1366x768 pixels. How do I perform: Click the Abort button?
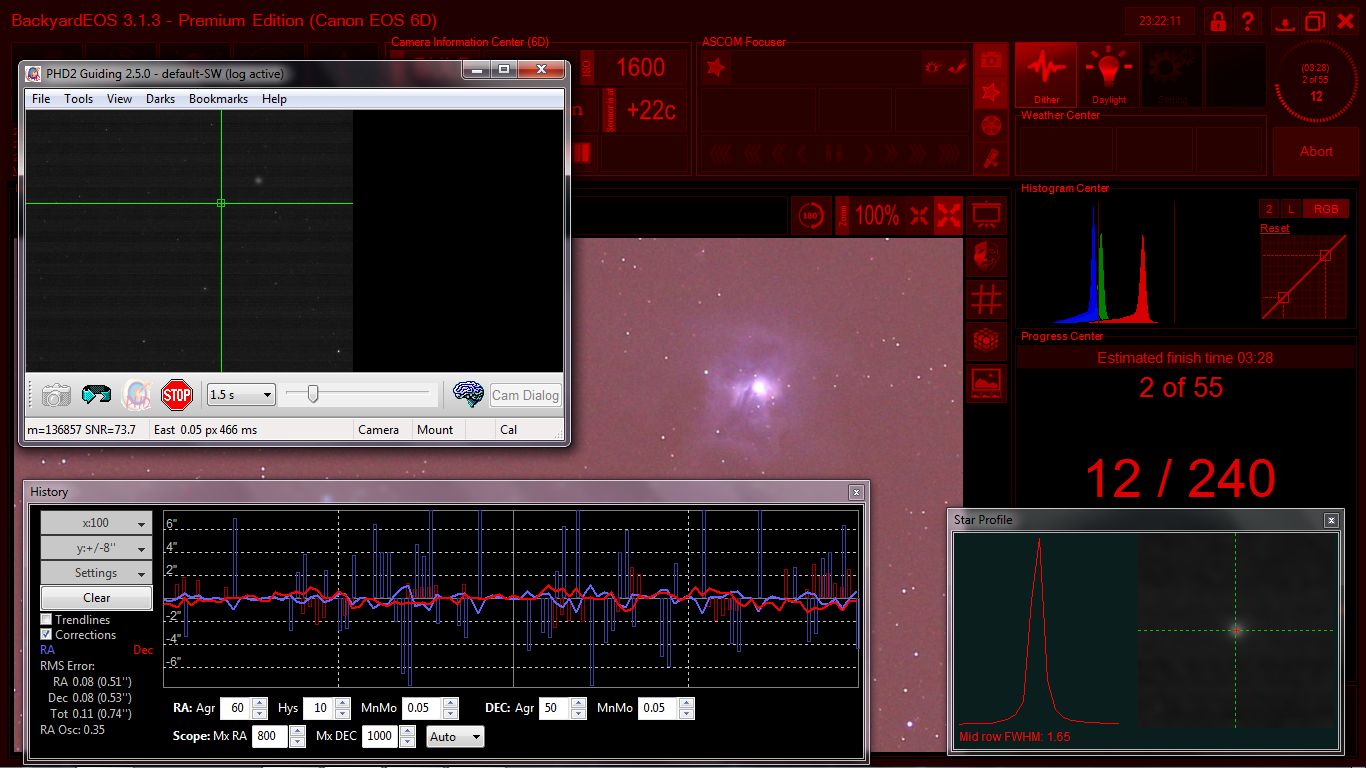(1316, 151)
